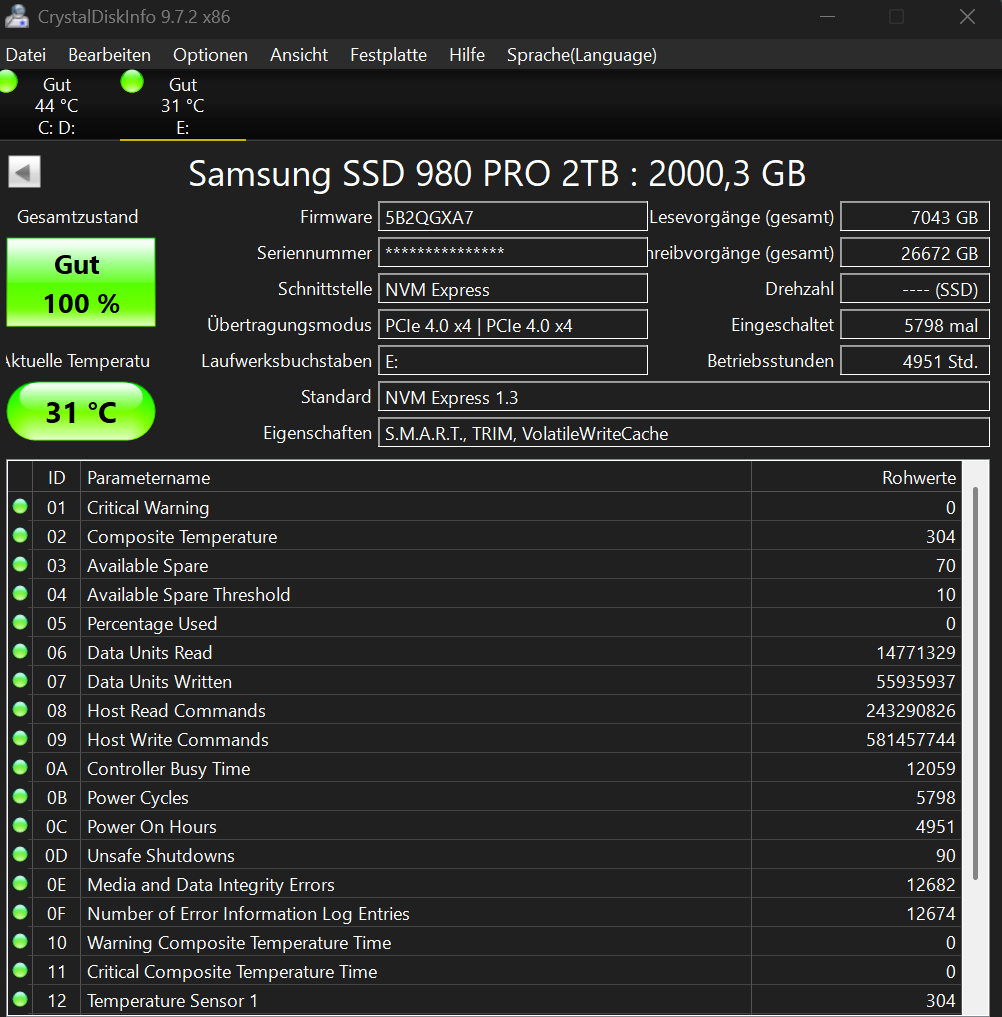Click raw value 243290826 of Host Read Commands
This screenshot has width=1002, height=1017.
(911, 711)
